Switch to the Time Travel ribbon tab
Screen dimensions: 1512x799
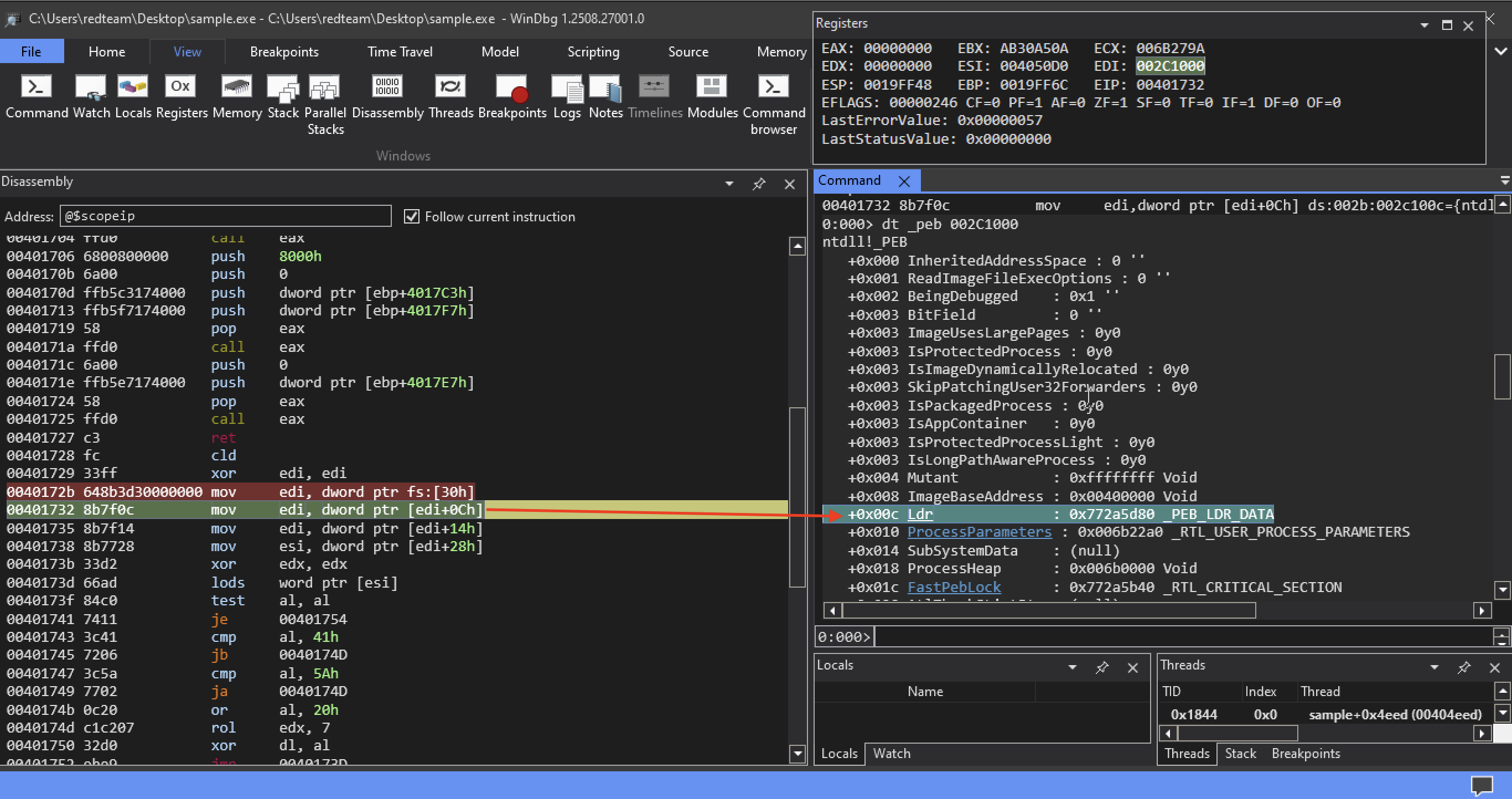(400, 51)
